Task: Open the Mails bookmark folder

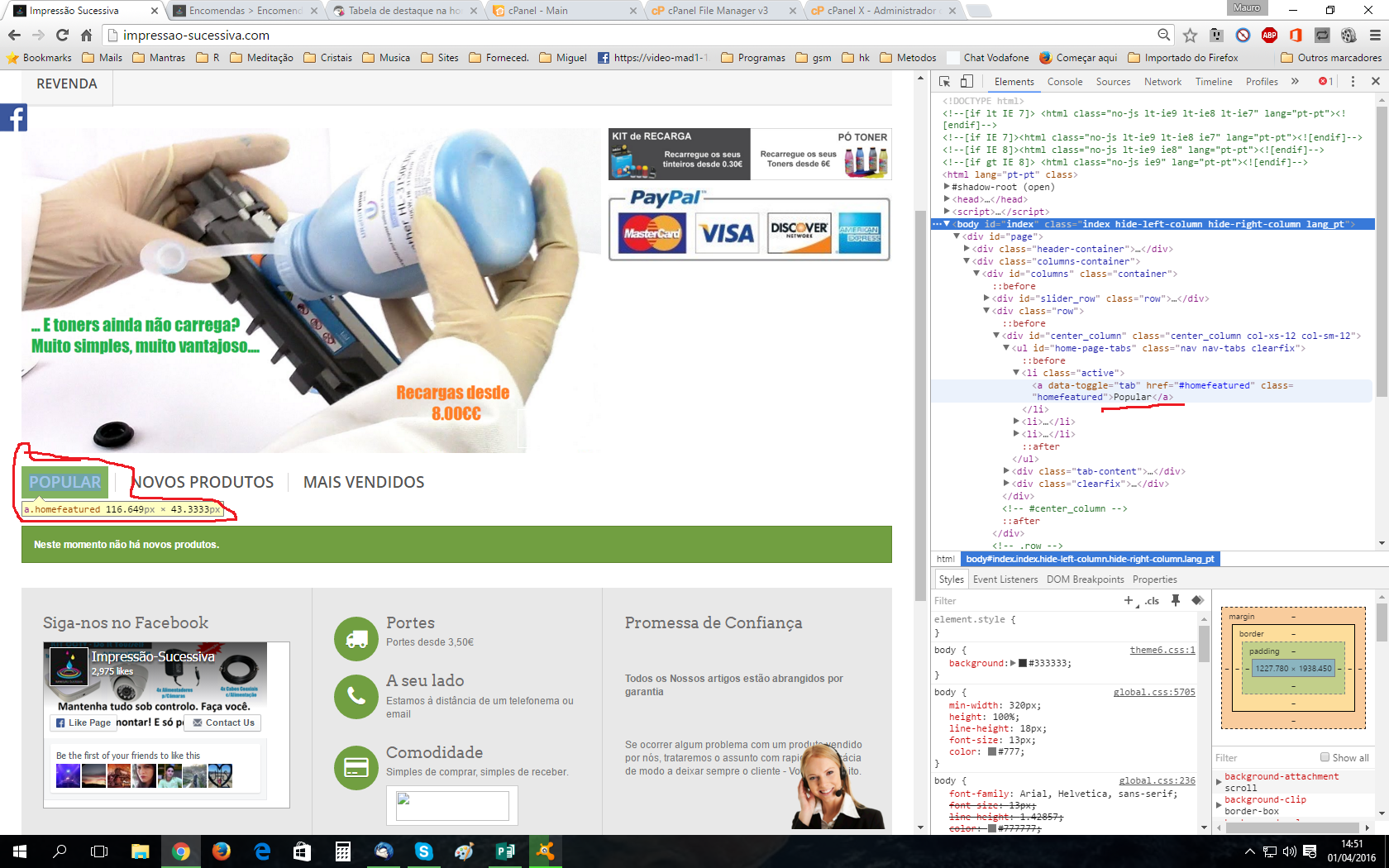Action: pos(102,58)
